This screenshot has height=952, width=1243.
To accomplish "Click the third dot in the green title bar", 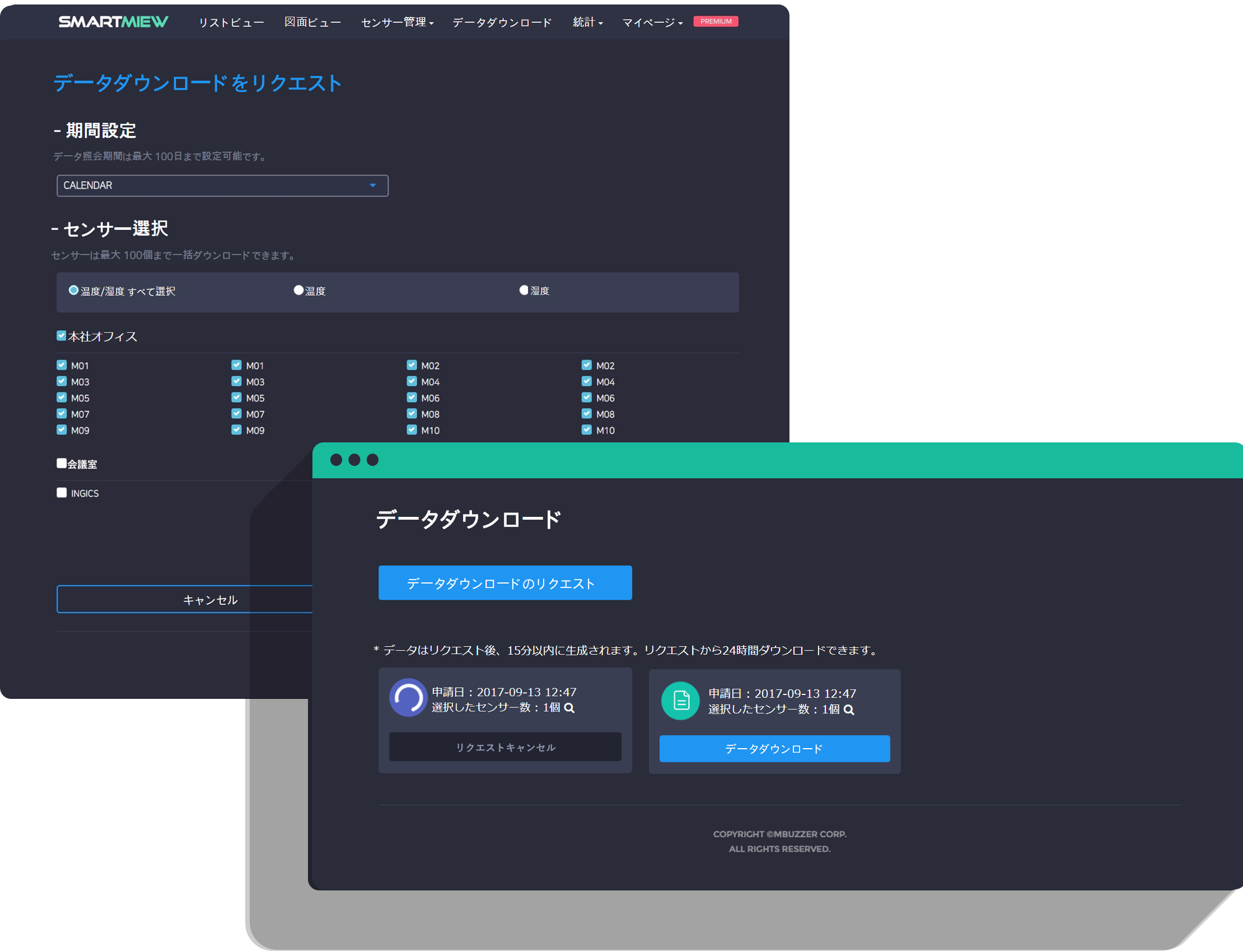I will pyautogui.click(x=372, y=460).
